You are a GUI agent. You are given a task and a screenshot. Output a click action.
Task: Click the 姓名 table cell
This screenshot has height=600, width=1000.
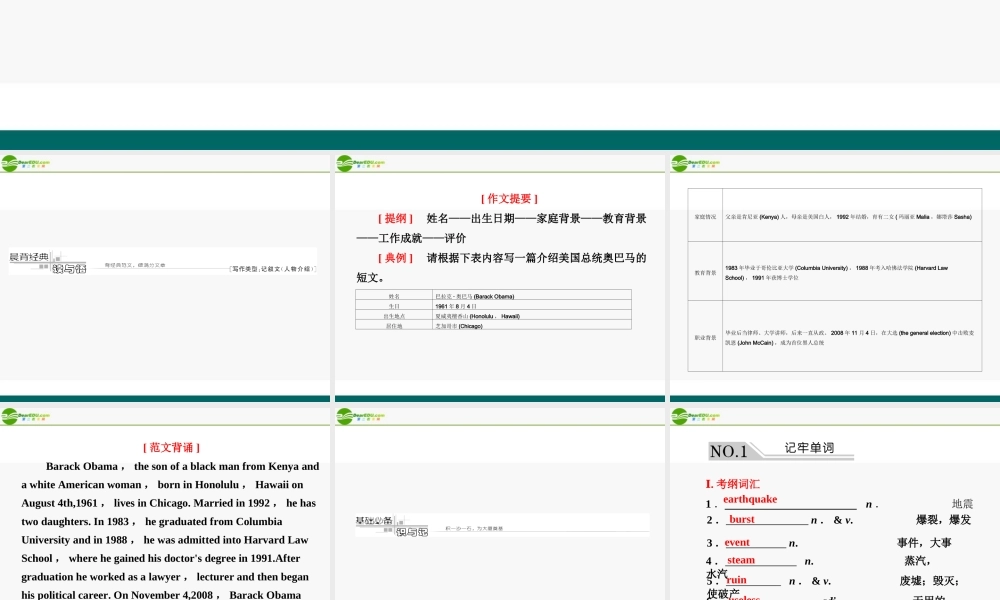click(x=394, y=296)
